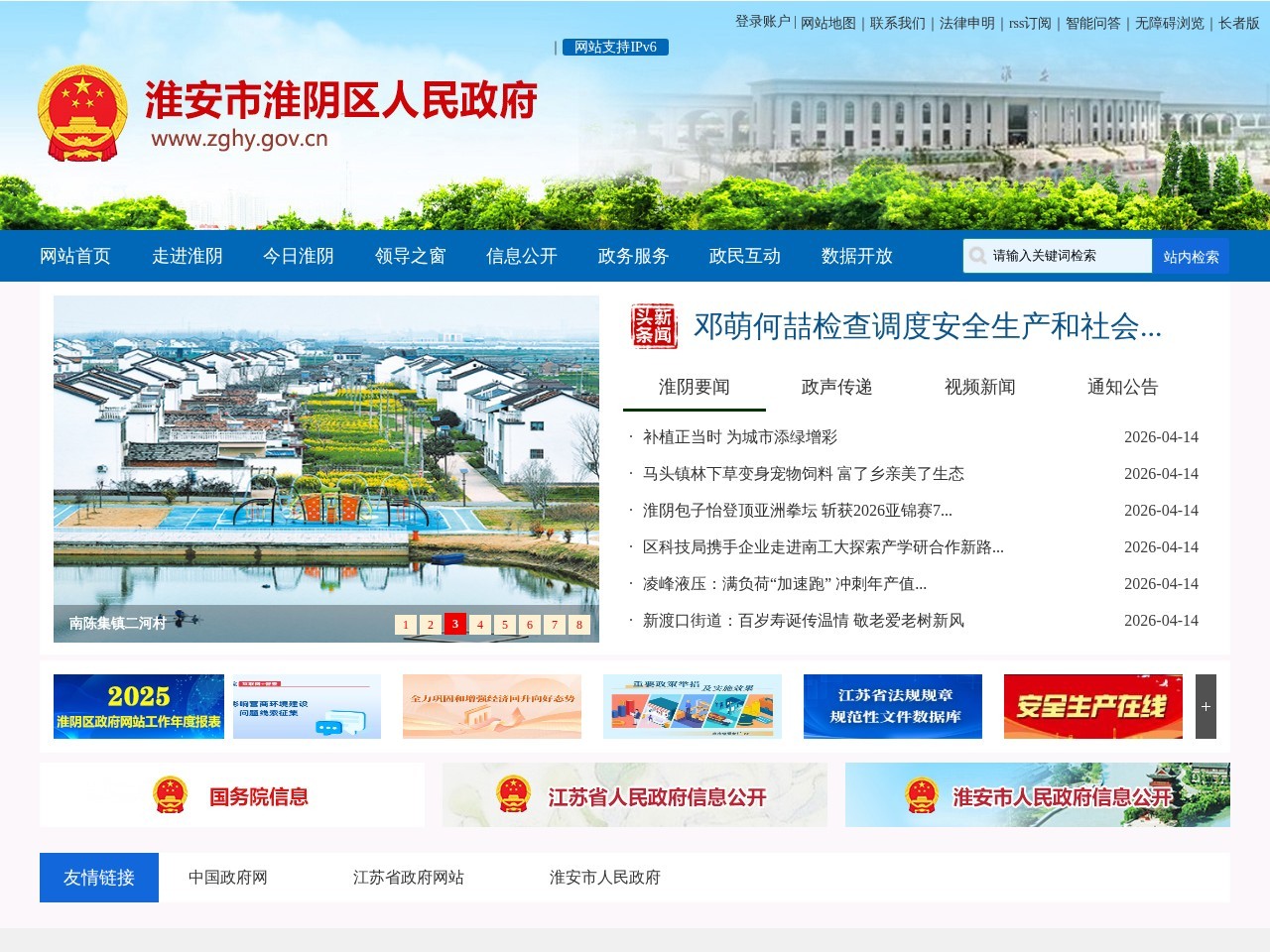Screen dimensions: 1270x952
Task: Go to carousel slide 4
Action: [x=480, y=624]
